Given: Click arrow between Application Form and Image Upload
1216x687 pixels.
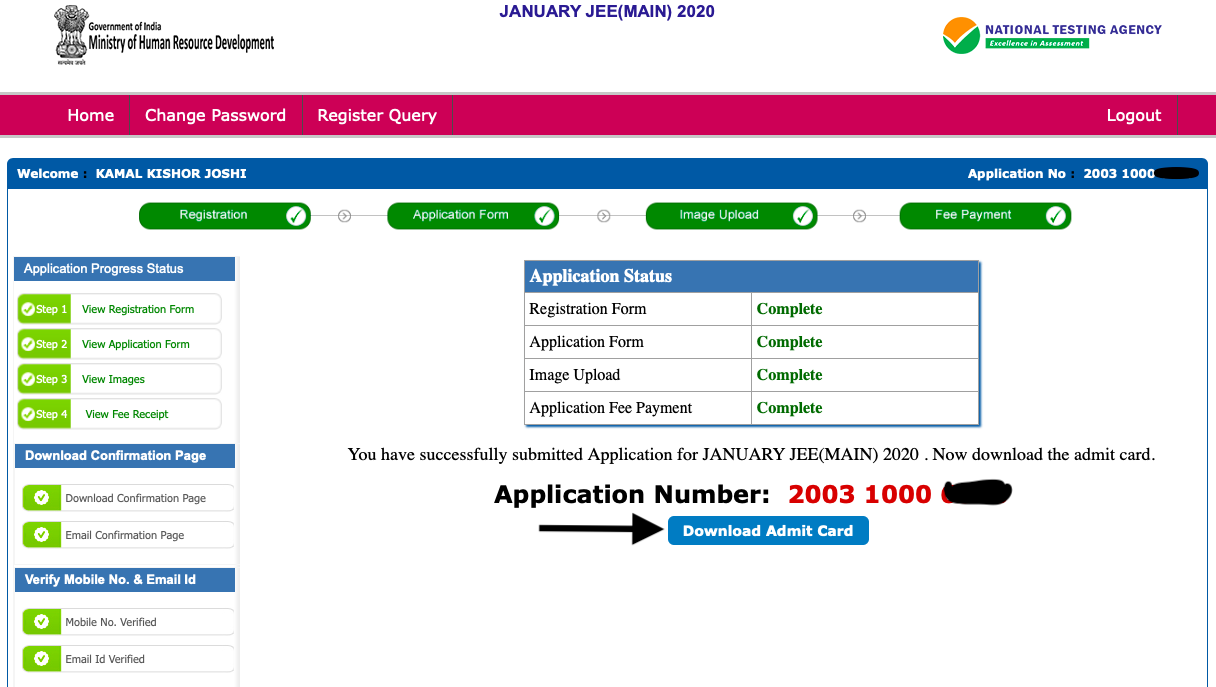Looking at the screenshot, I should tap(603, 216).
